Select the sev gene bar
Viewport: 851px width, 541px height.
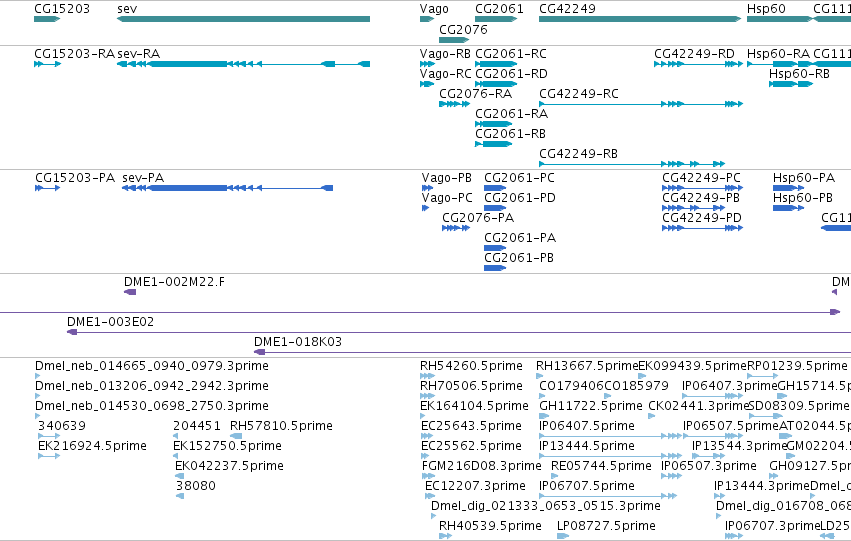pos(243,19)
